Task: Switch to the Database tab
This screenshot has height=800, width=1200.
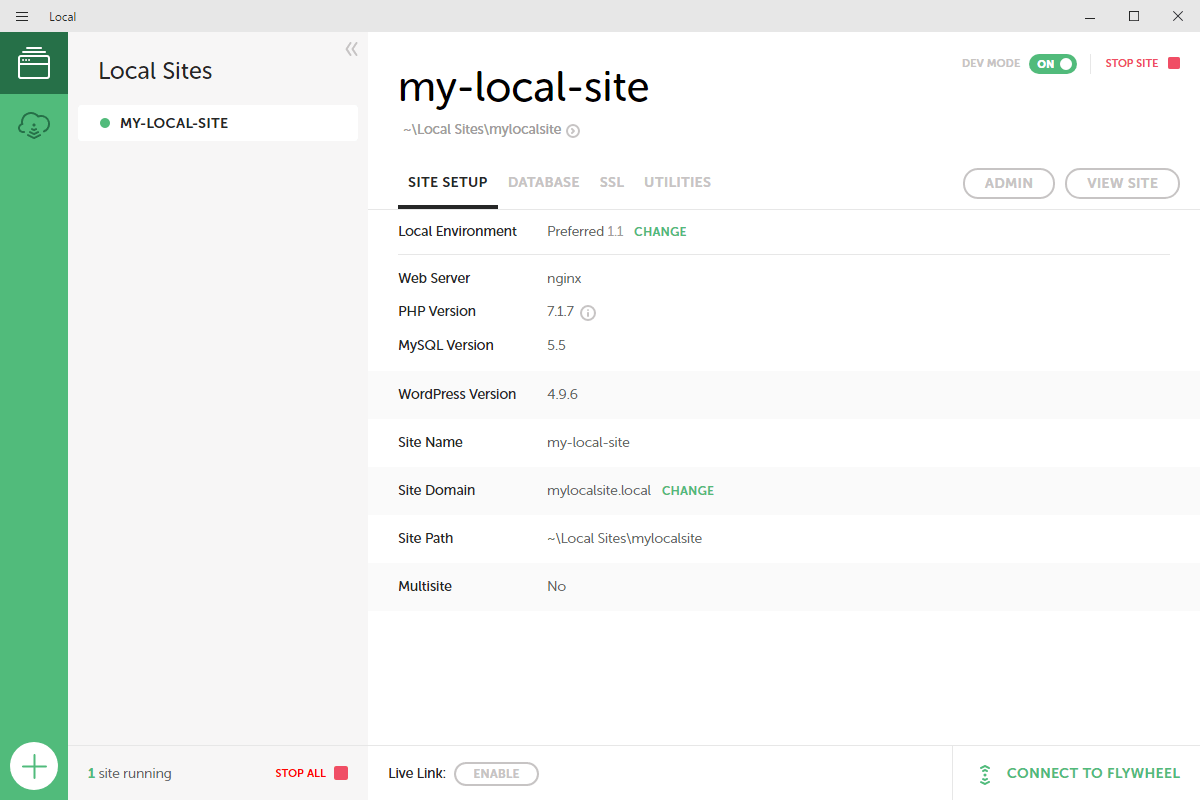Action: click(x=544, y=182)
